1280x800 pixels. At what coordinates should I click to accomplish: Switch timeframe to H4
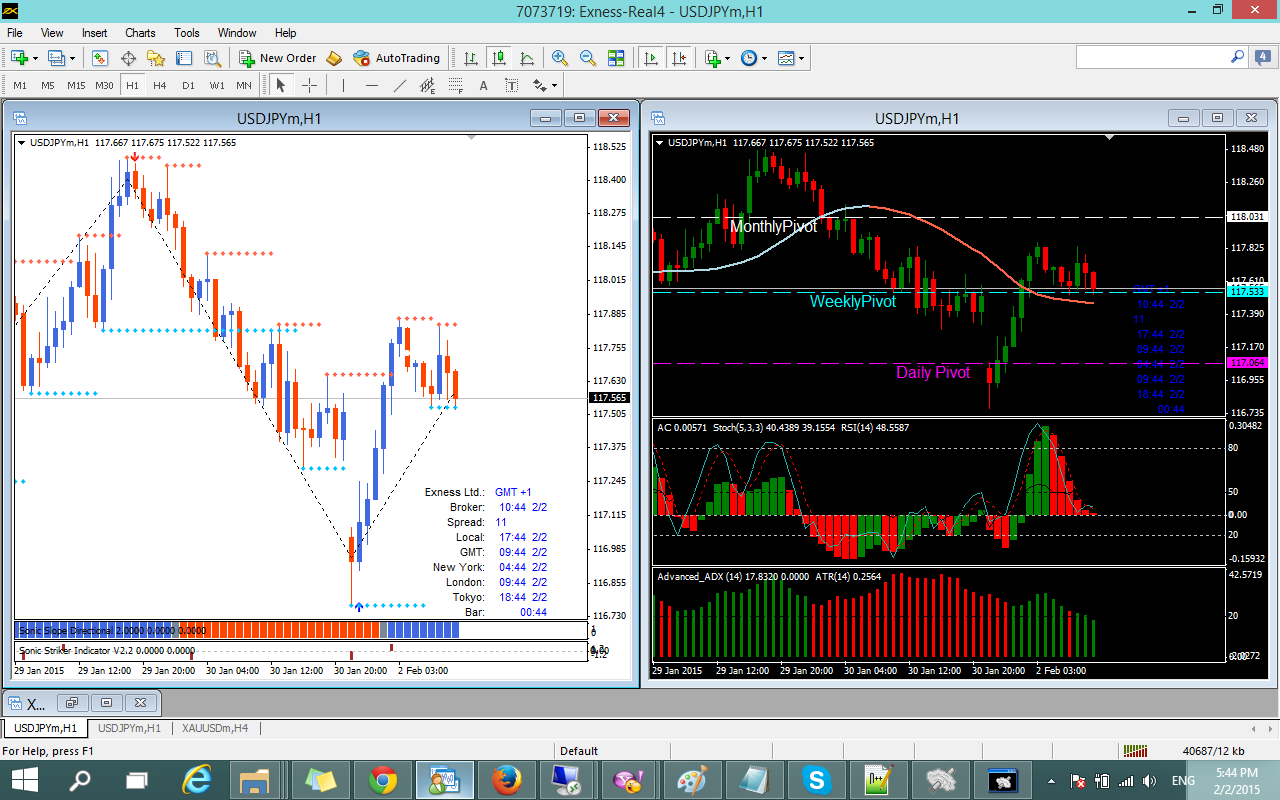click(160, 85)
